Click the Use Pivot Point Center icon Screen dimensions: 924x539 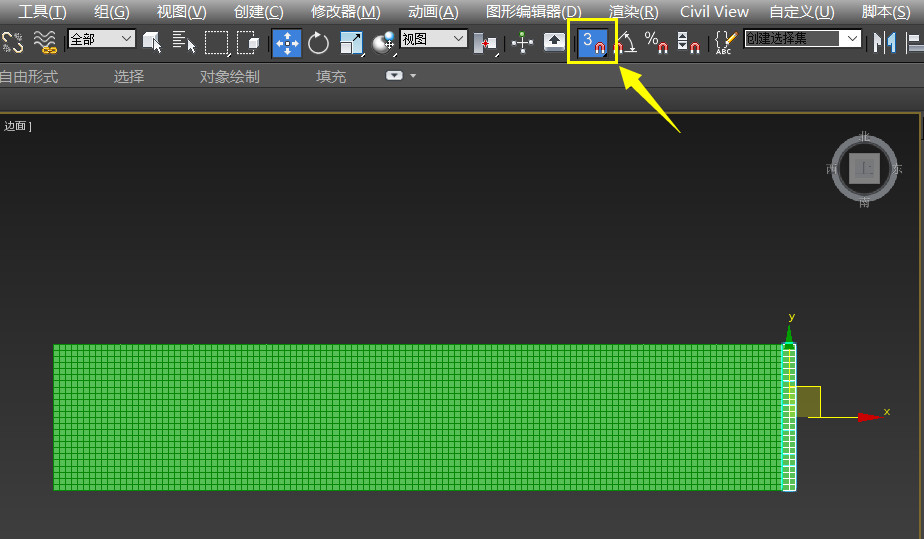point(485,43)
